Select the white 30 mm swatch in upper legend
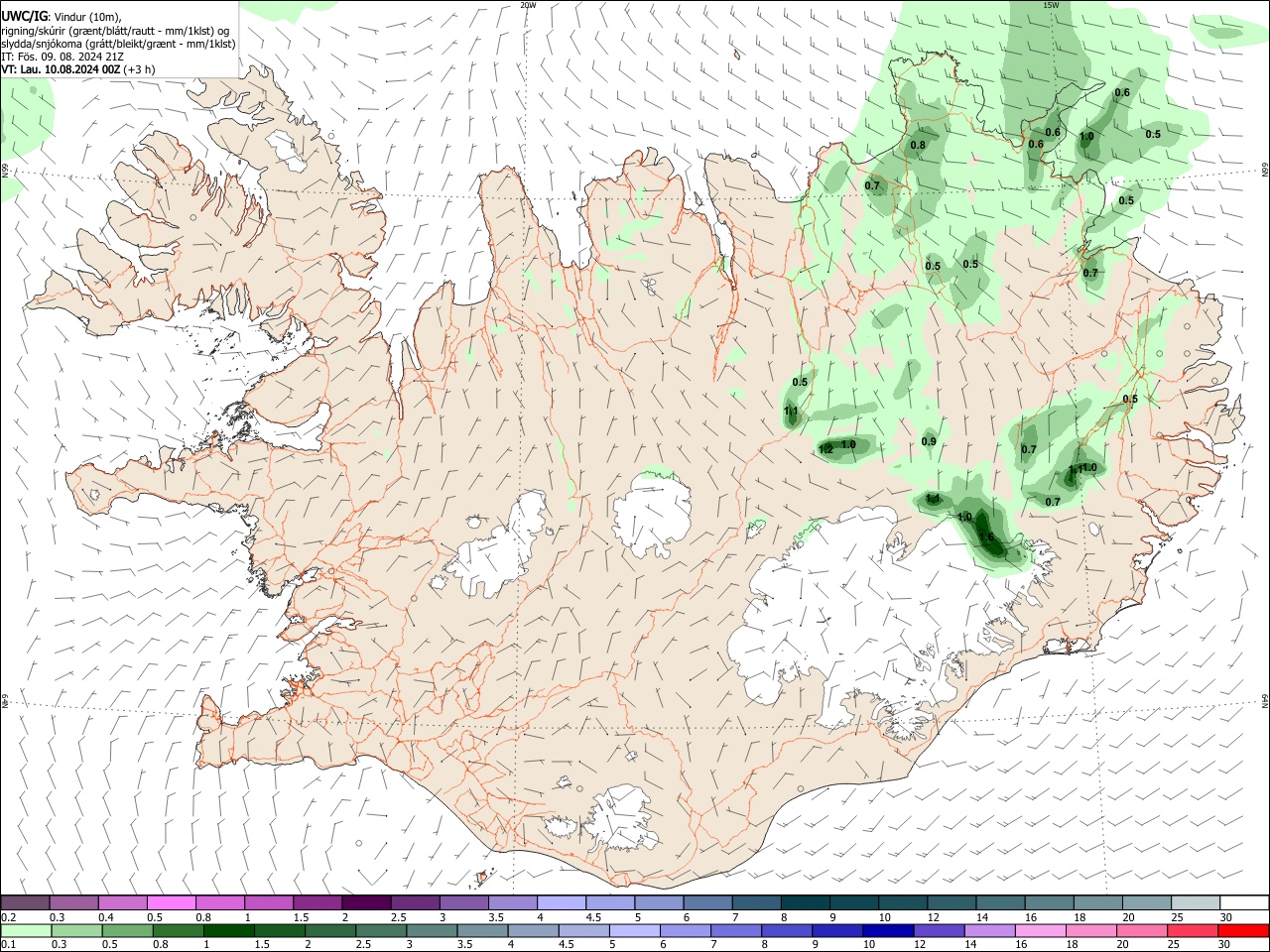1270x952 pixels. point(1243,902)
